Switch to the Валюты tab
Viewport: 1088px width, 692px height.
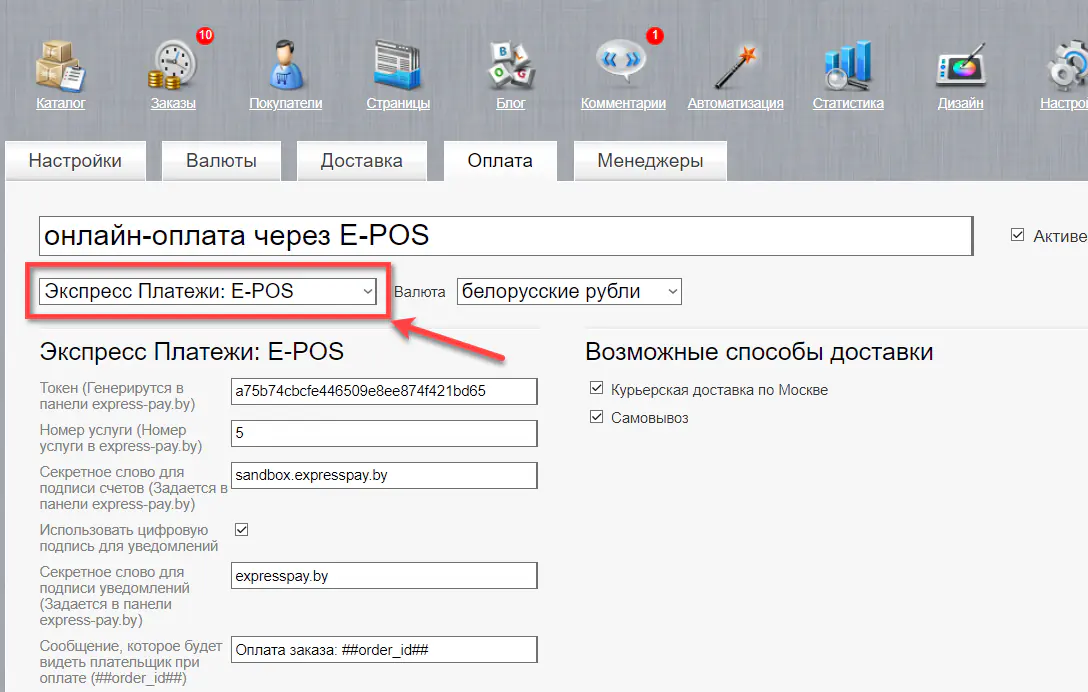220,160
